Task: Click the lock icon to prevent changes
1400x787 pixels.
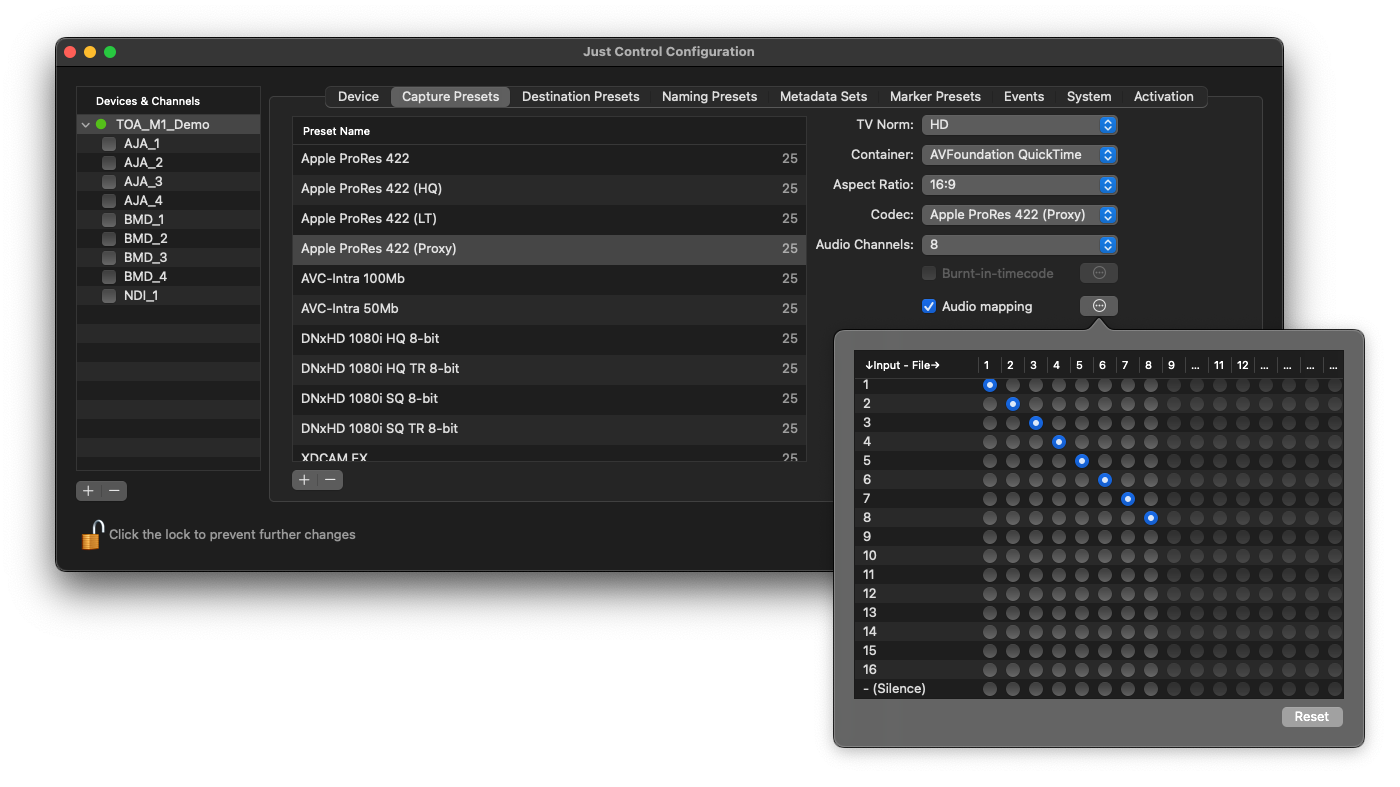Action: [92, 535]
